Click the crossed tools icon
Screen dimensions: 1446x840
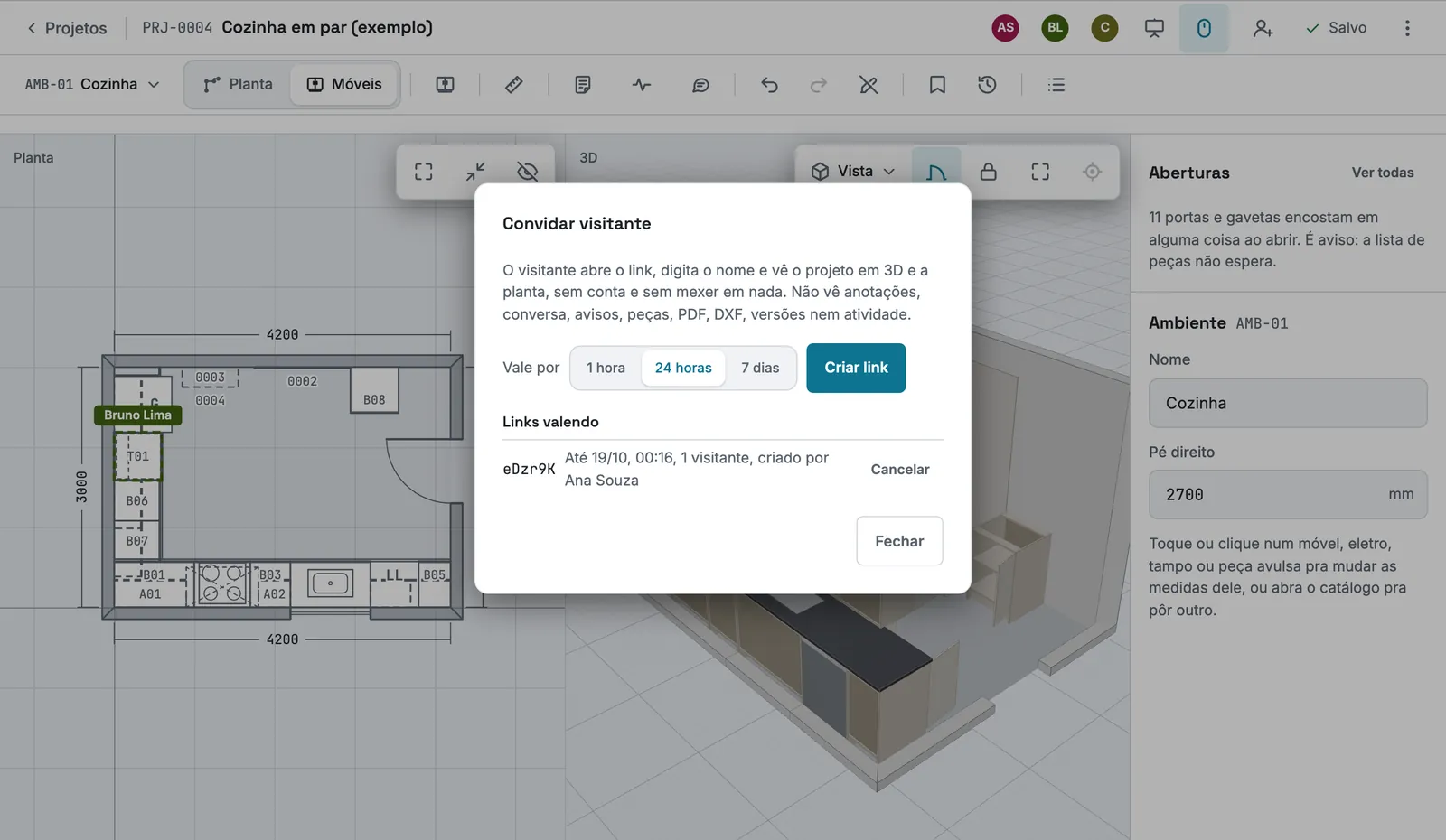(869, 84)
